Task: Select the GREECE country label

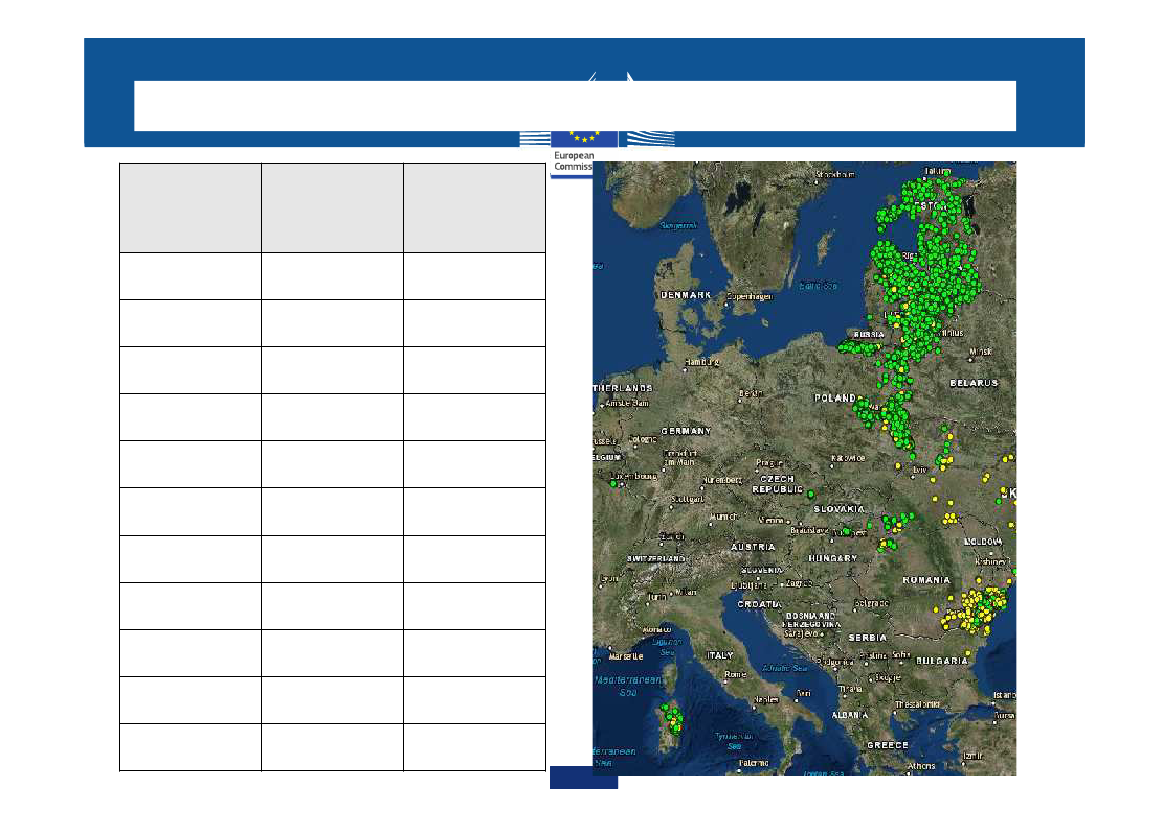Action: pyautogui.click(x=887, y=745)
